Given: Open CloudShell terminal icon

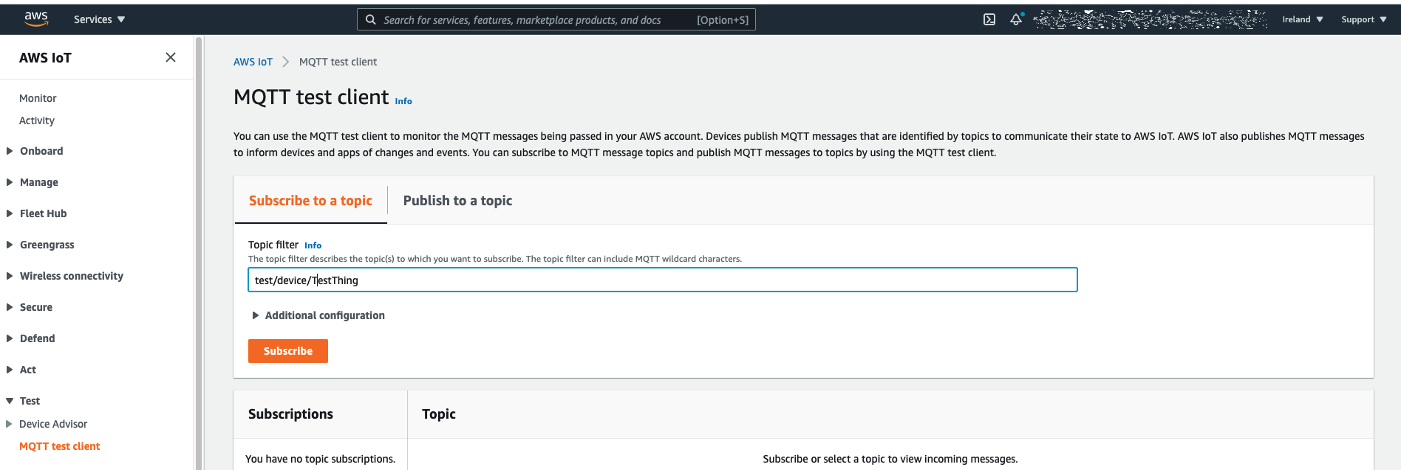Looking at the screenshot, I should pyautogui.click(x=989, y=19).
